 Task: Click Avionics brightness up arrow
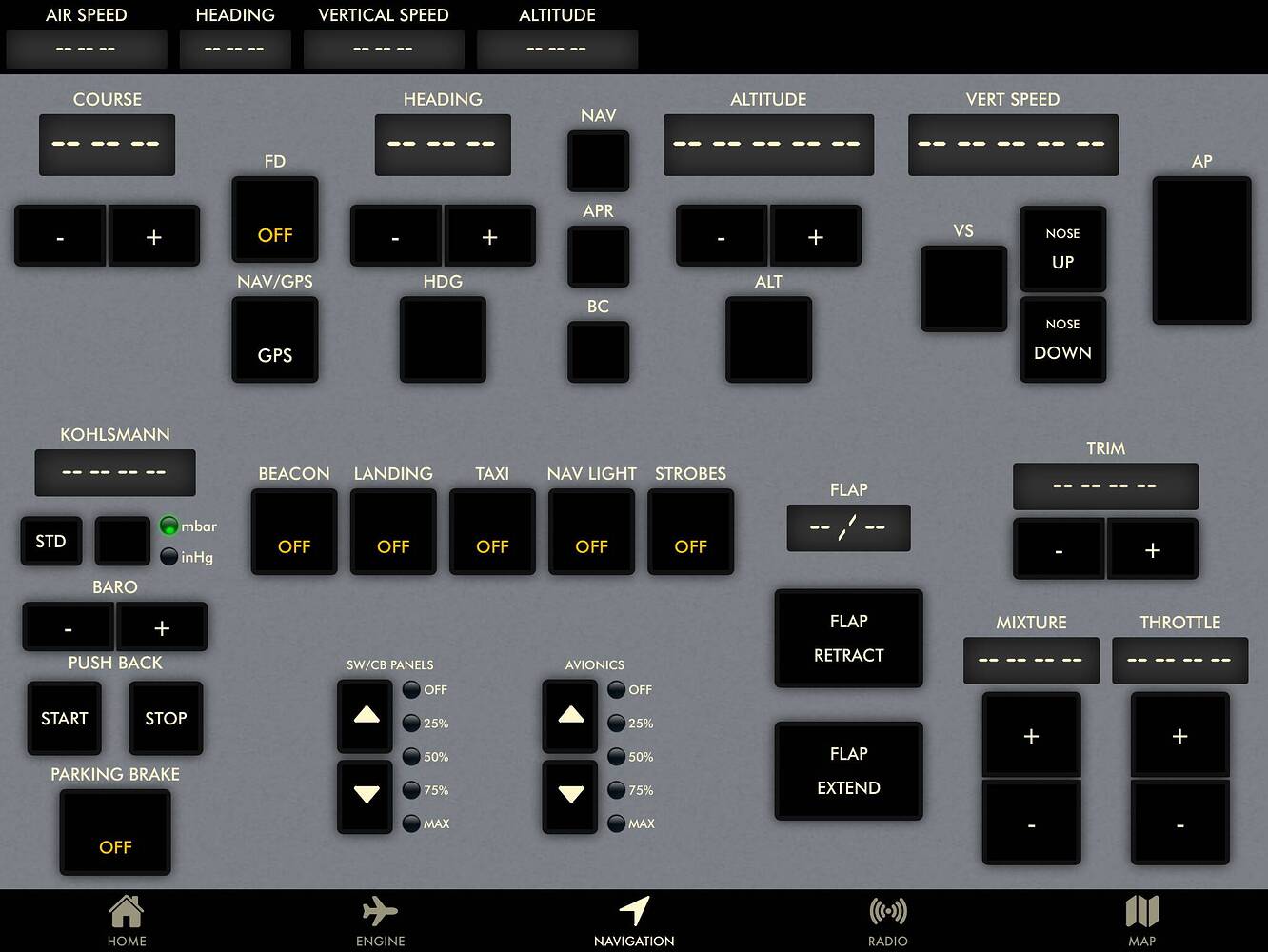click(x=571, y=716)
